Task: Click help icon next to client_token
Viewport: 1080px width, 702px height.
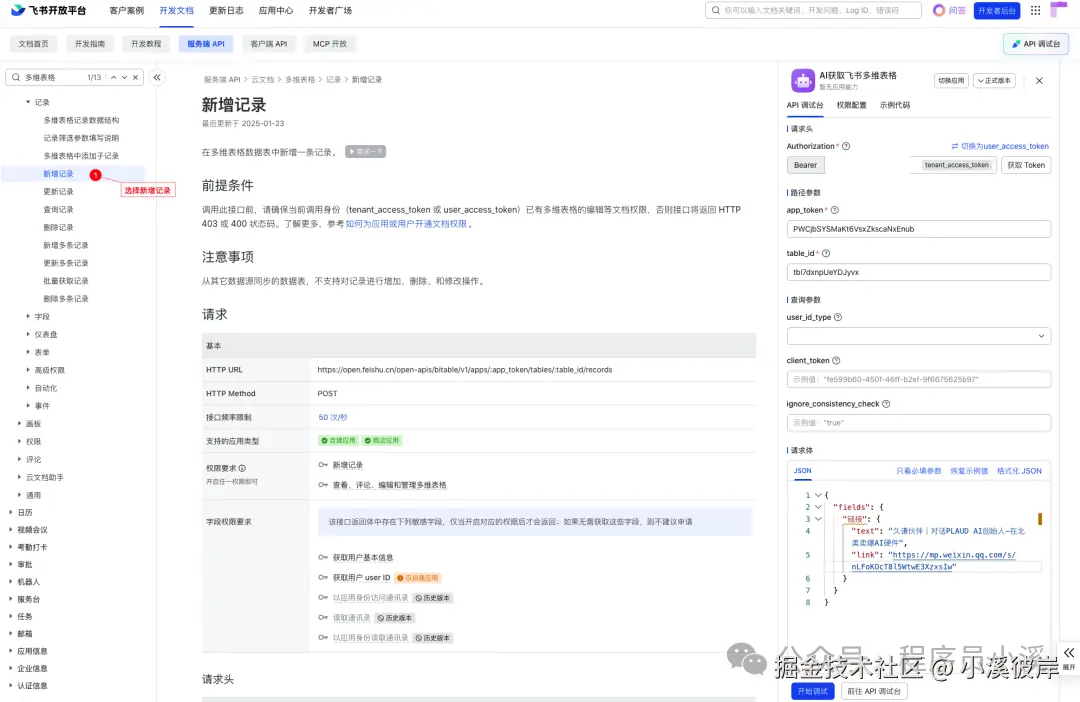Action: 835,361
